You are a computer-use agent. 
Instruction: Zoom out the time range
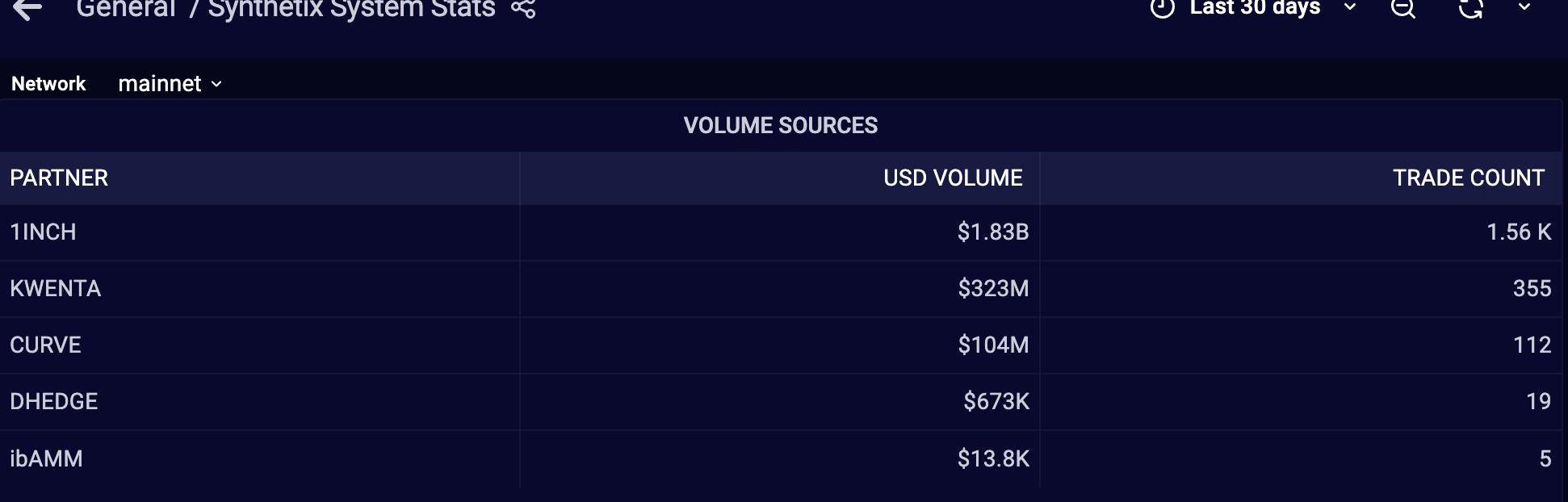(x=1403, y=9)
